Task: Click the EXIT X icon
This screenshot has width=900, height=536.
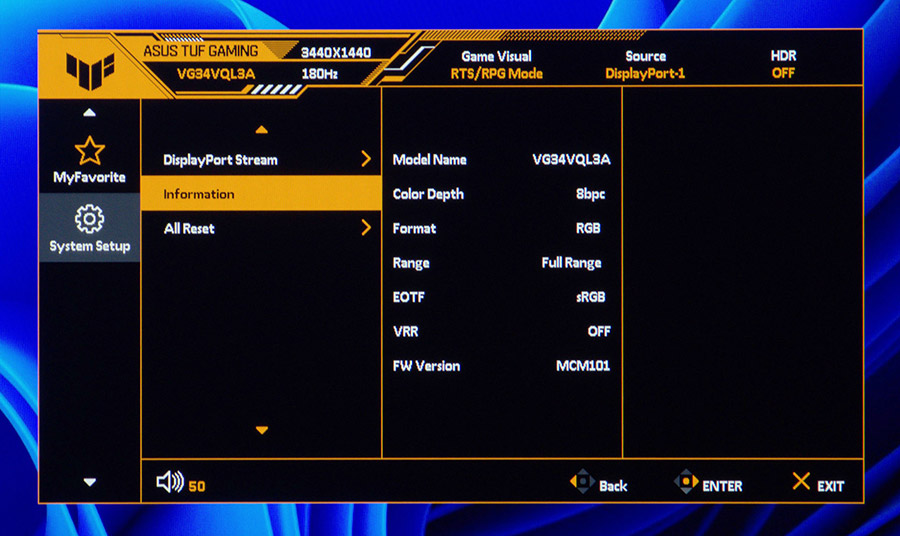Action: (801, 481)
